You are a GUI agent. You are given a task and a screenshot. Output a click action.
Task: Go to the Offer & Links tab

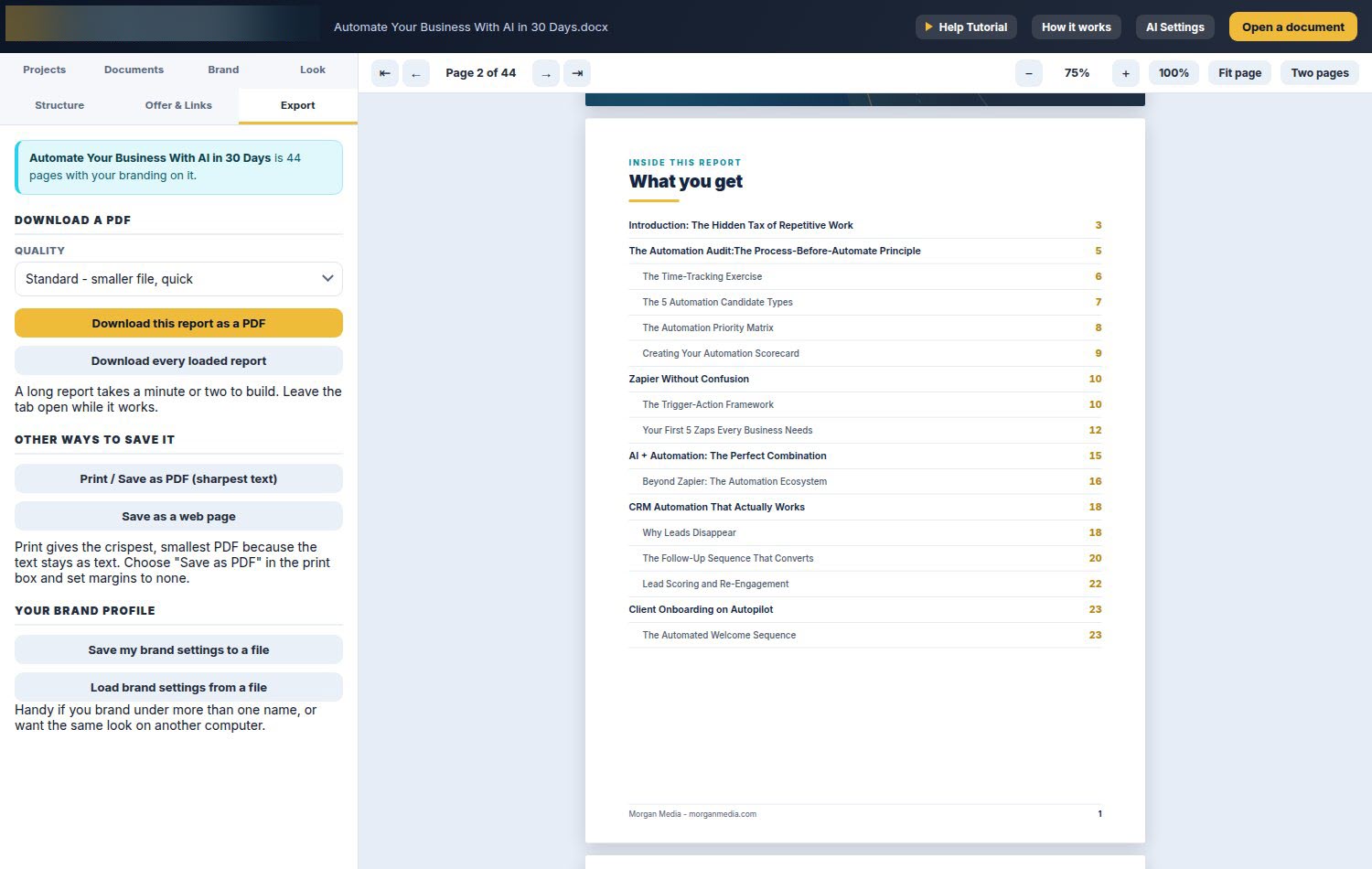(x=178, y=105)
